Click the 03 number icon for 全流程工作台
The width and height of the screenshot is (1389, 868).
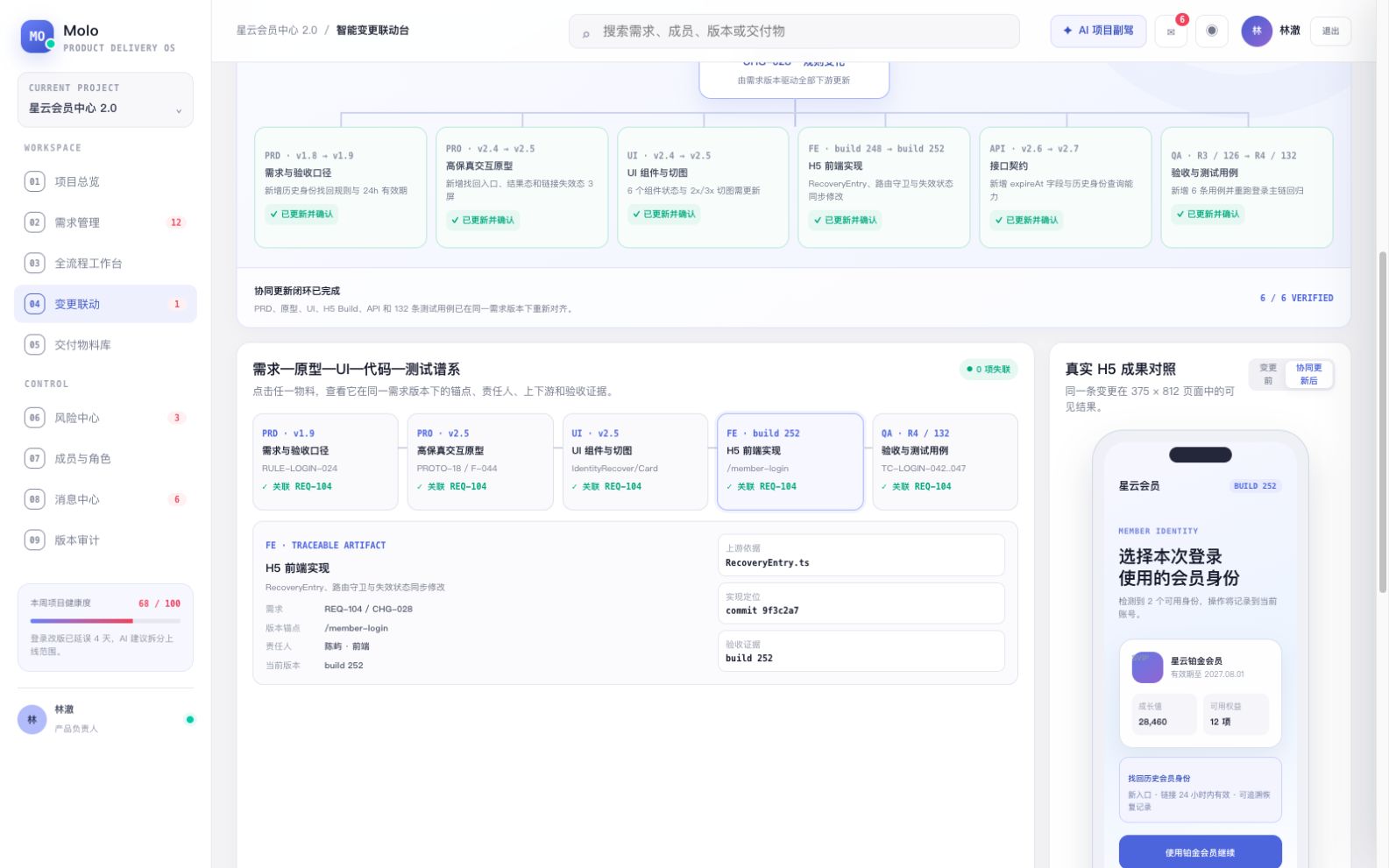tap(35, 263)
